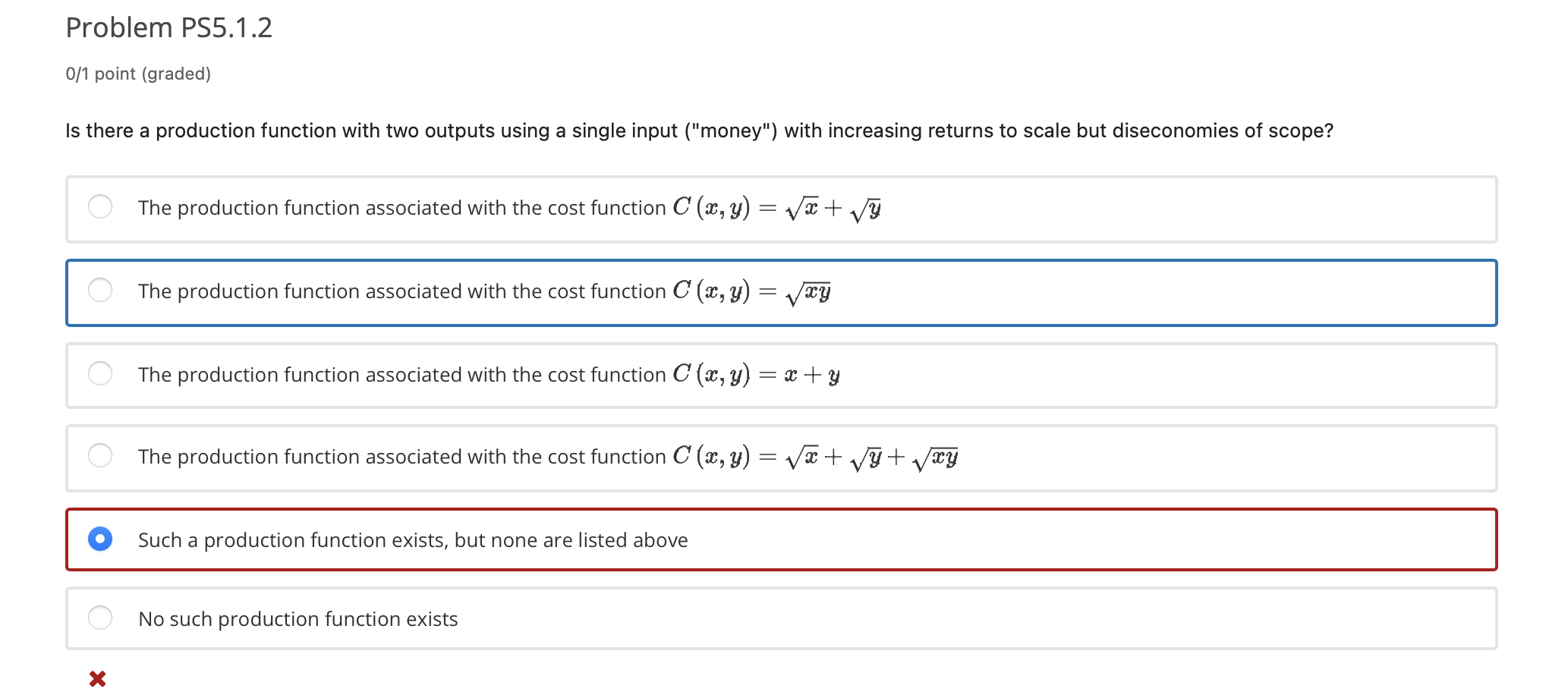The width and height of the screenshot is (1568, 695).
Task: Select radio for cost function √x + √y
Action: click(101, 206)
